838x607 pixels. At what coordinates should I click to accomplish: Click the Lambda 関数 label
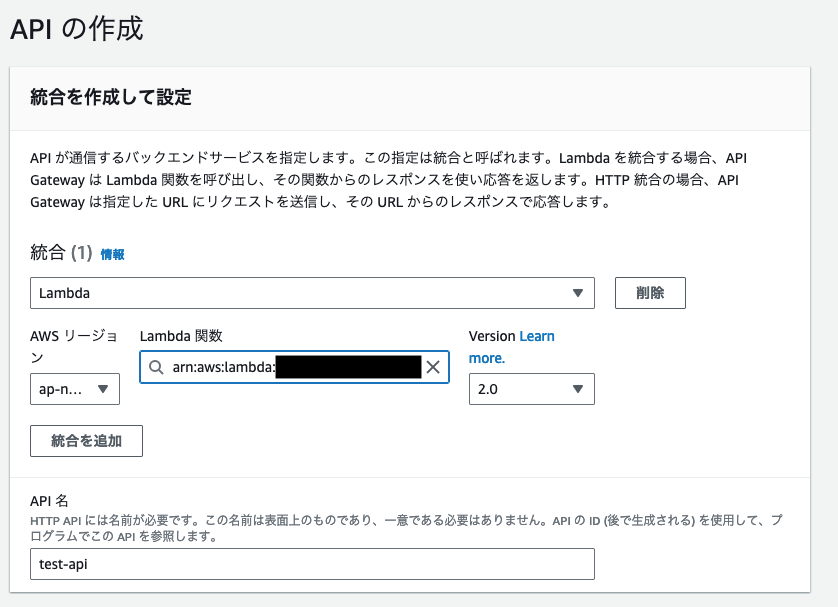pyautogui.click(x=181, y=336)
